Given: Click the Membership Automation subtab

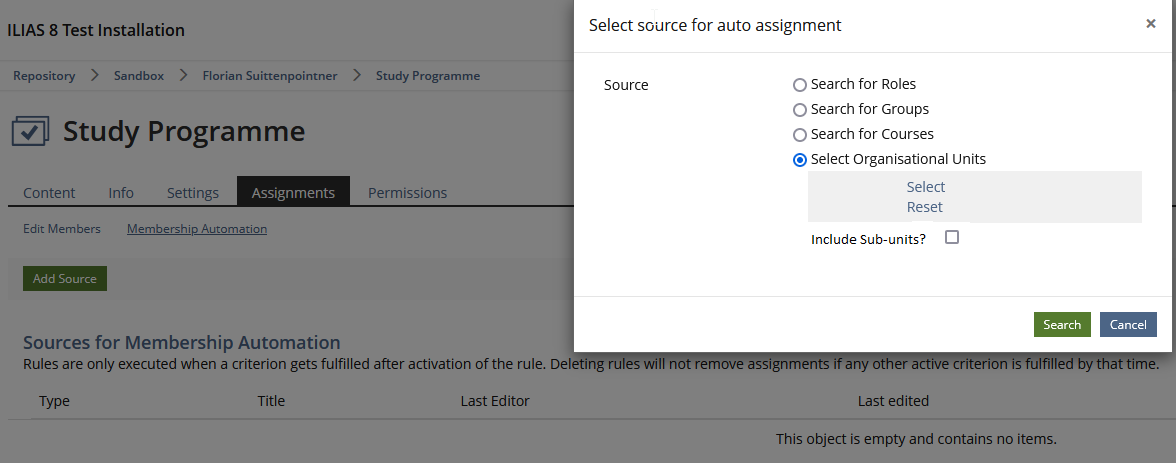Looking at the screenshot, I should point(197,229).
